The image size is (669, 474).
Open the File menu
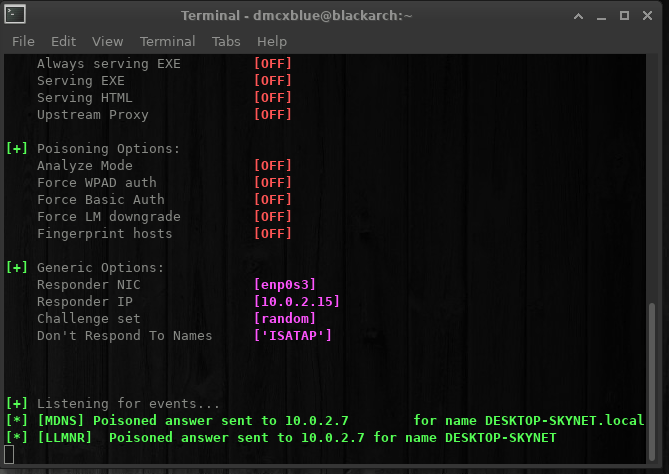[x=23, y=41]
